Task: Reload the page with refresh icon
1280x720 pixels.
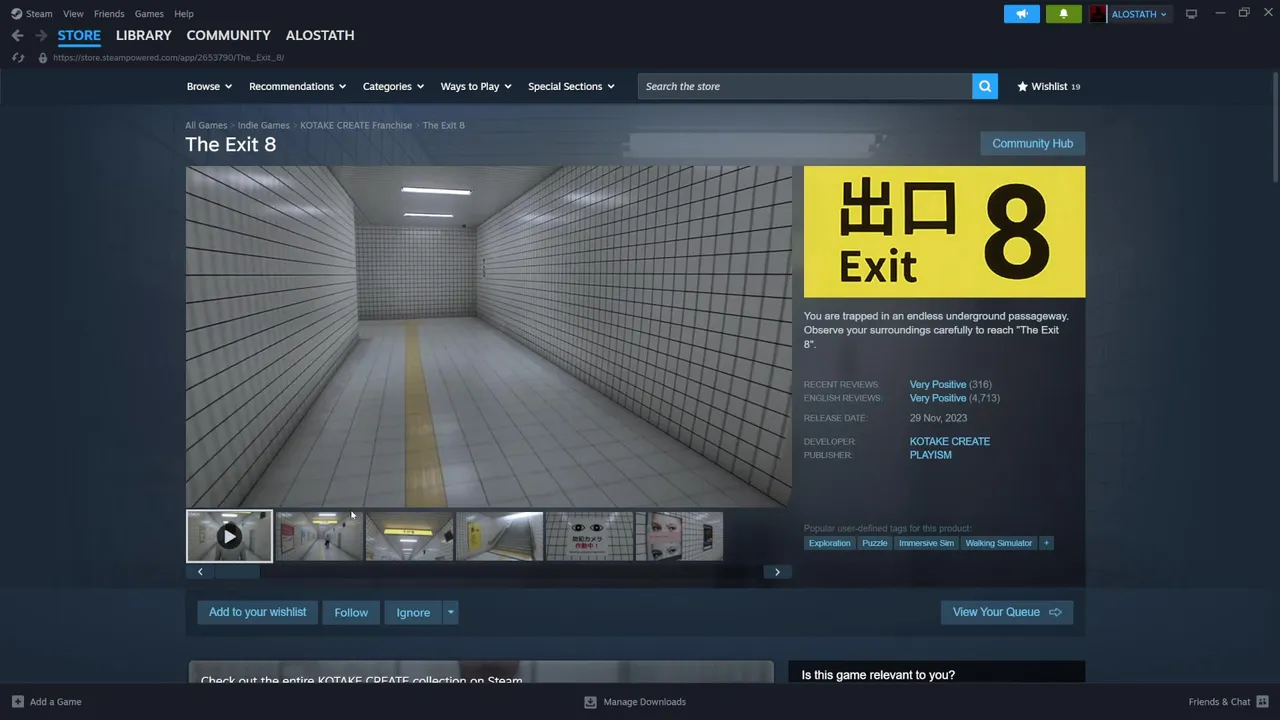Action: click(x=17, y=58)
